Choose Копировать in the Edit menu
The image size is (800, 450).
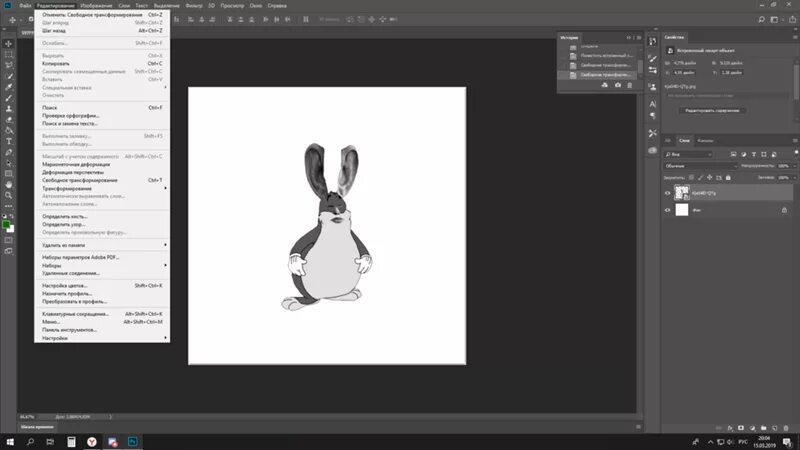coord(102,64)
